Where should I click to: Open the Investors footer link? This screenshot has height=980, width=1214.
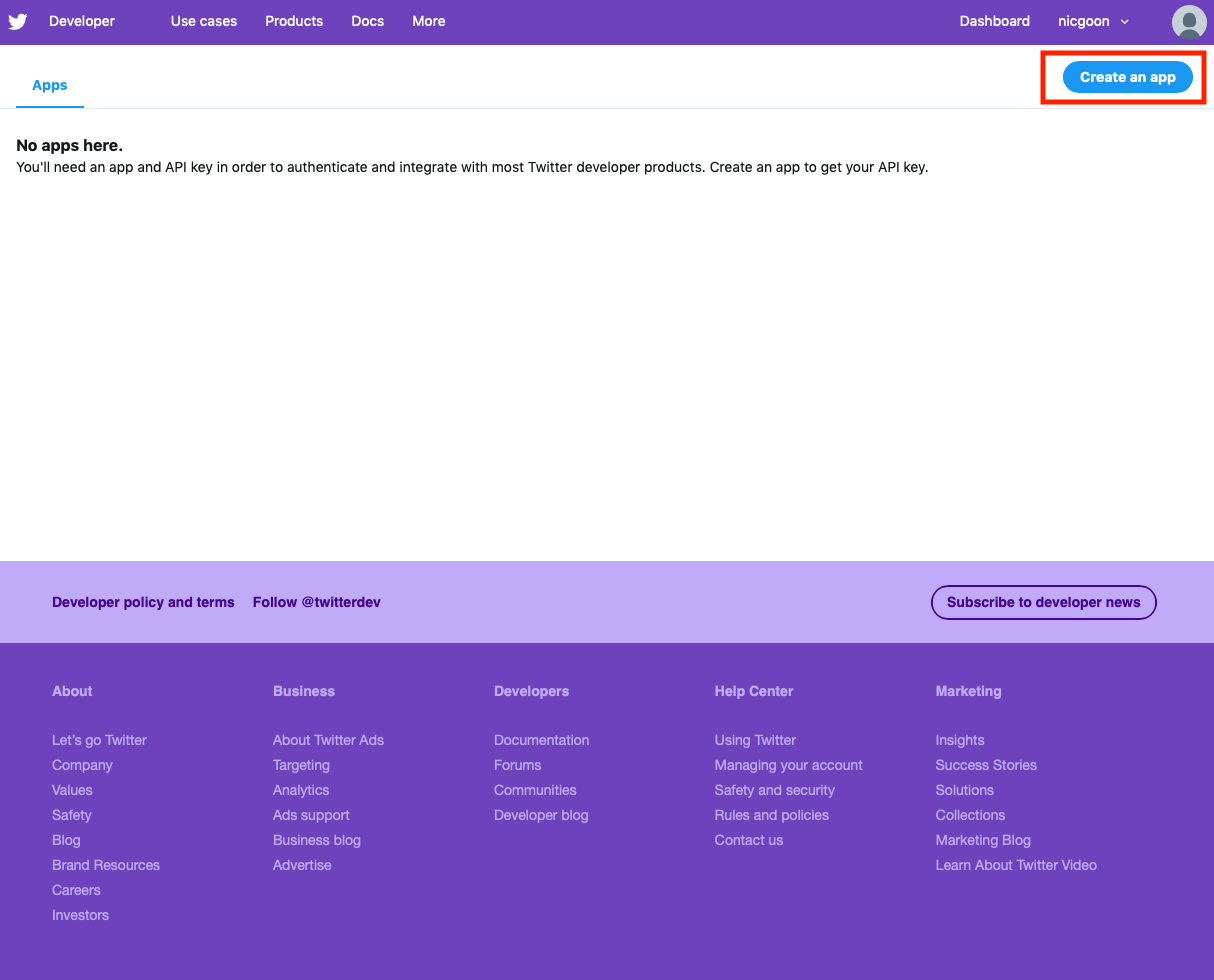click(80, 915)
